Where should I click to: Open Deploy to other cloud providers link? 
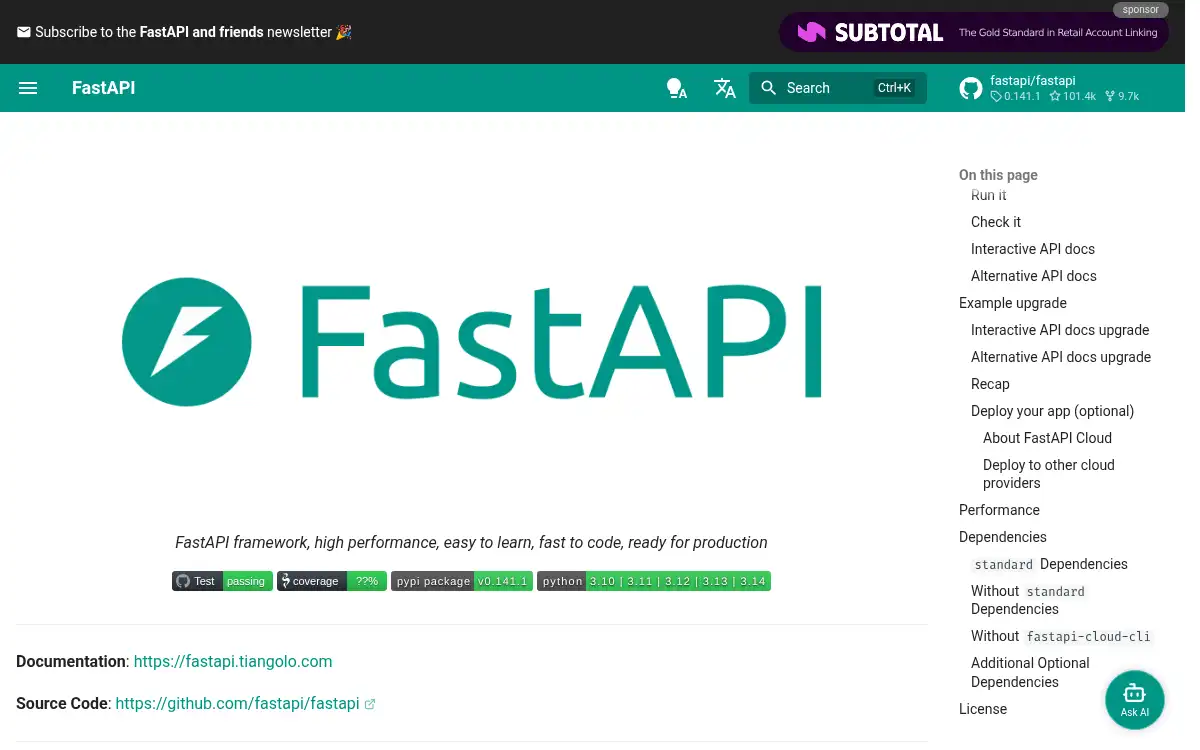[1049, 474]
